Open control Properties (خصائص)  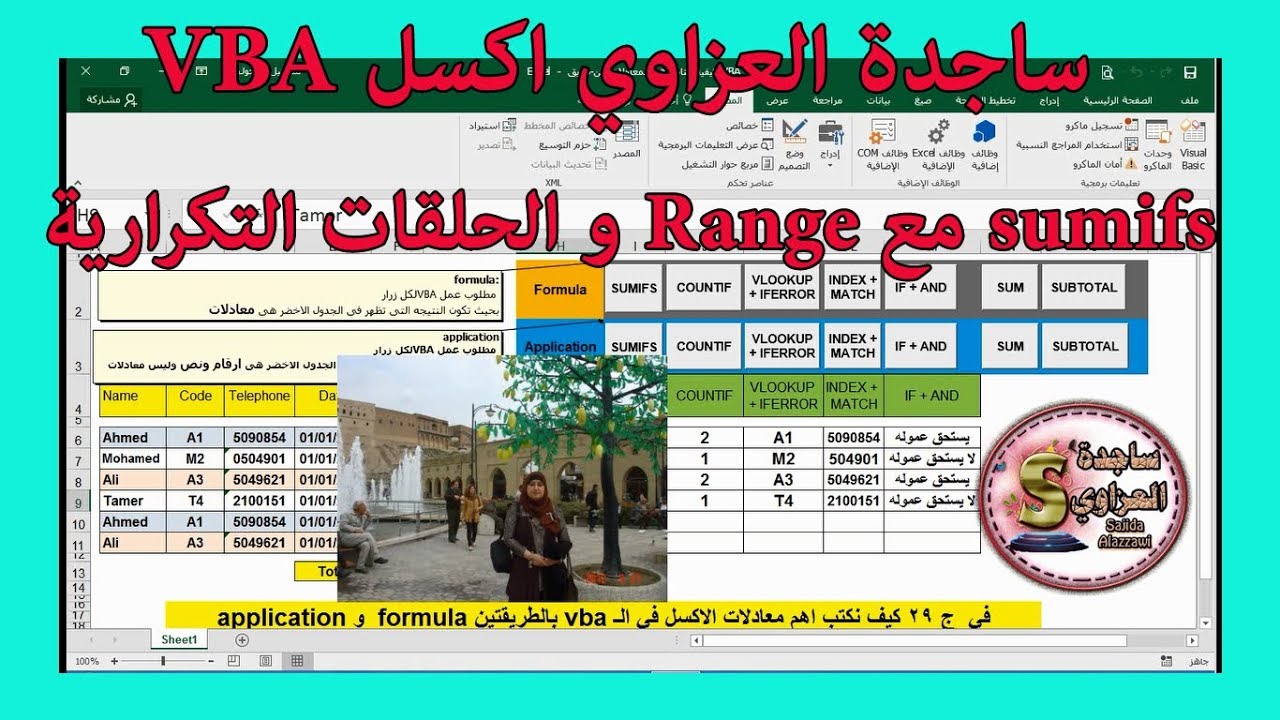748,126
